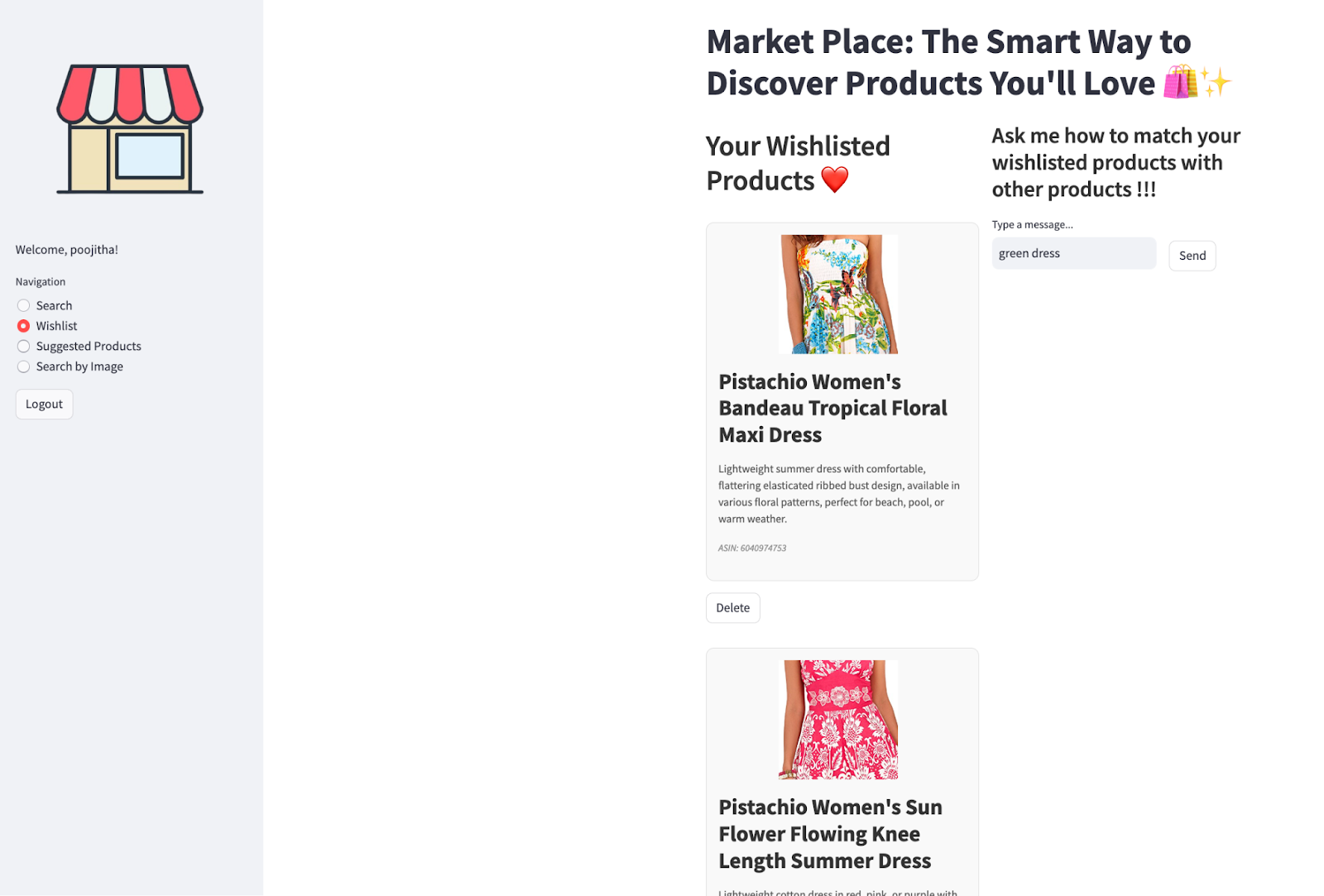Select the Search radio option
This screenshot has width=1324, height=896.
tap(24, 305)
